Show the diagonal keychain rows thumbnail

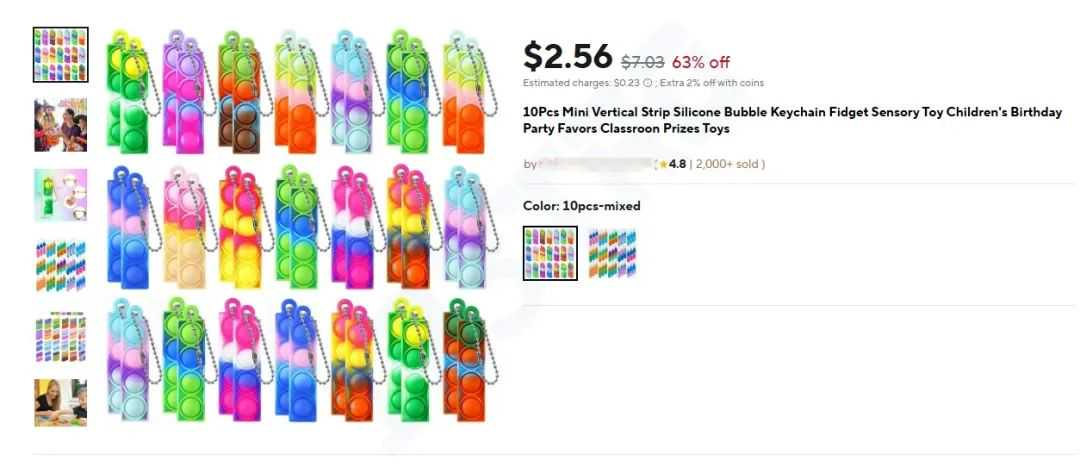point(61,265)
